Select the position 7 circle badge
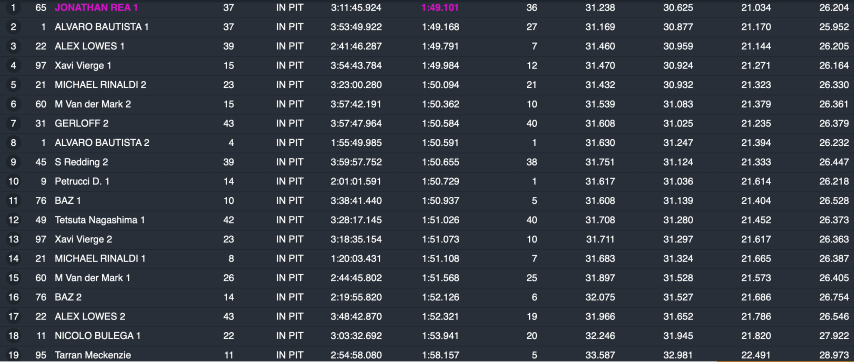 point(13,124)
